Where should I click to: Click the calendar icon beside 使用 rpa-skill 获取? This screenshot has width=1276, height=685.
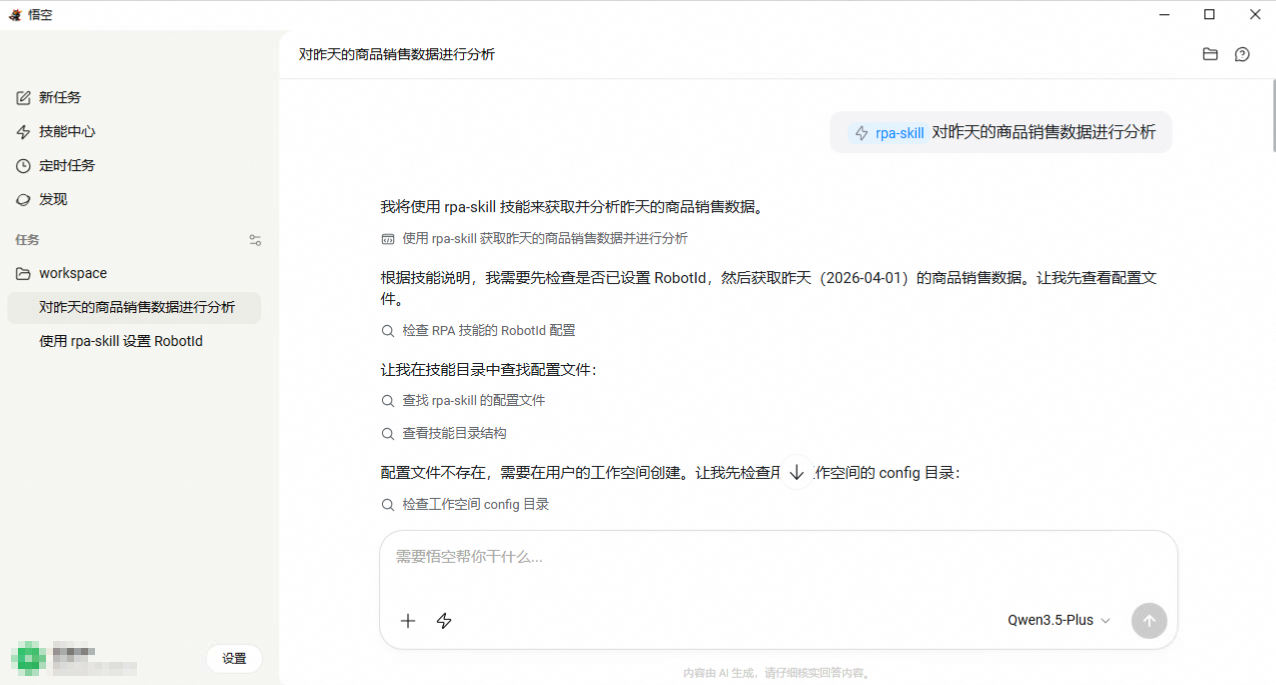pos(388,239)
